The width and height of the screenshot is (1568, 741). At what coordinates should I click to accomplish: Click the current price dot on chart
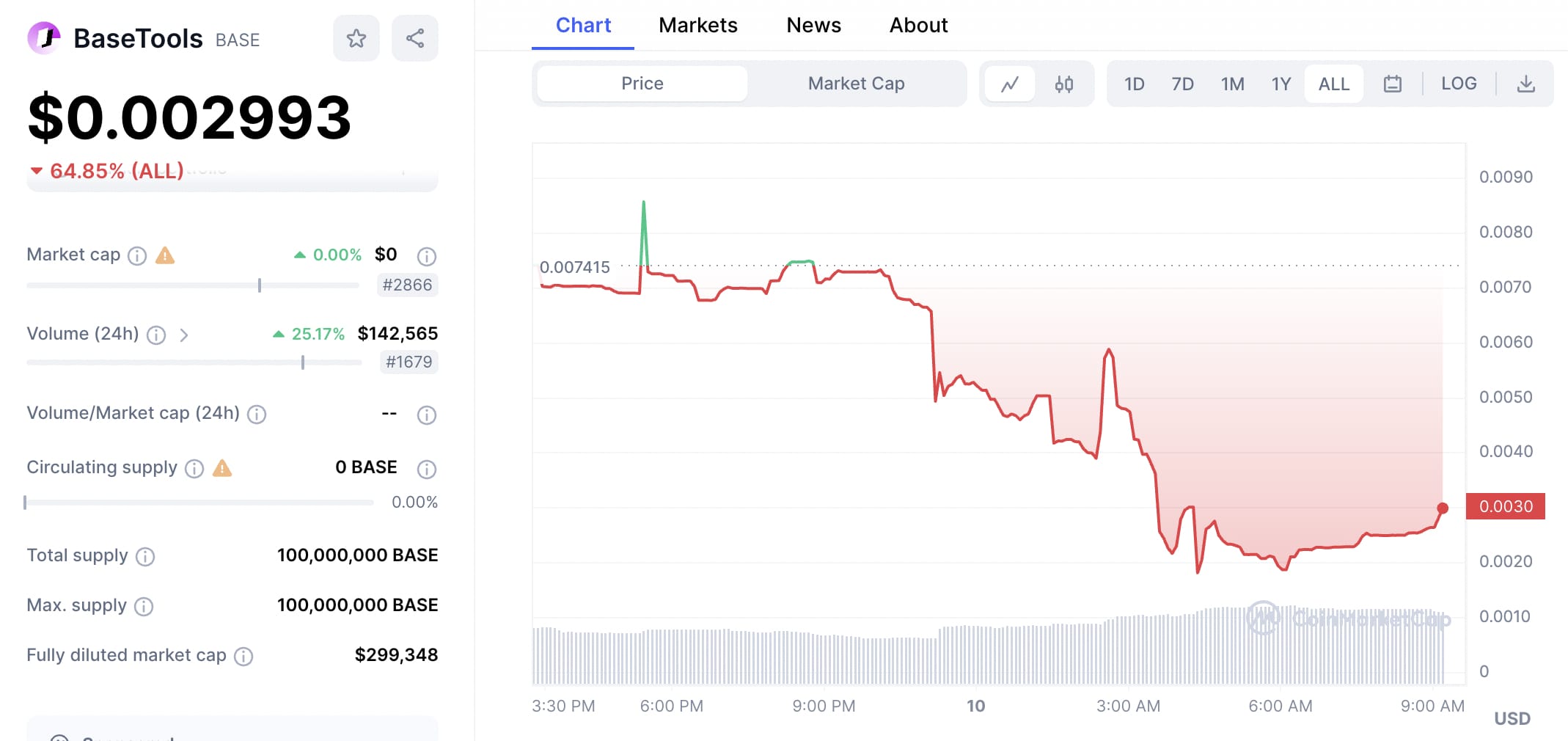tap(1443, 508)
